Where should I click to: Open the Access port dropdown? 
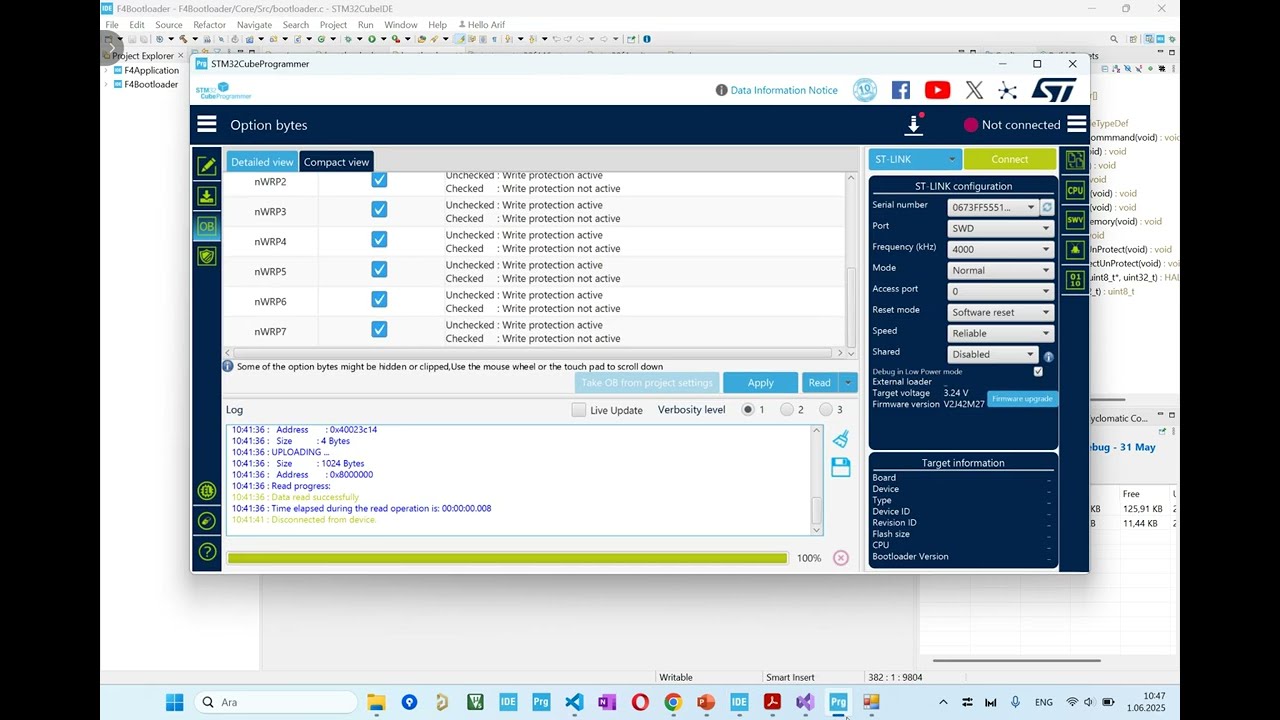click(1001, 291)
